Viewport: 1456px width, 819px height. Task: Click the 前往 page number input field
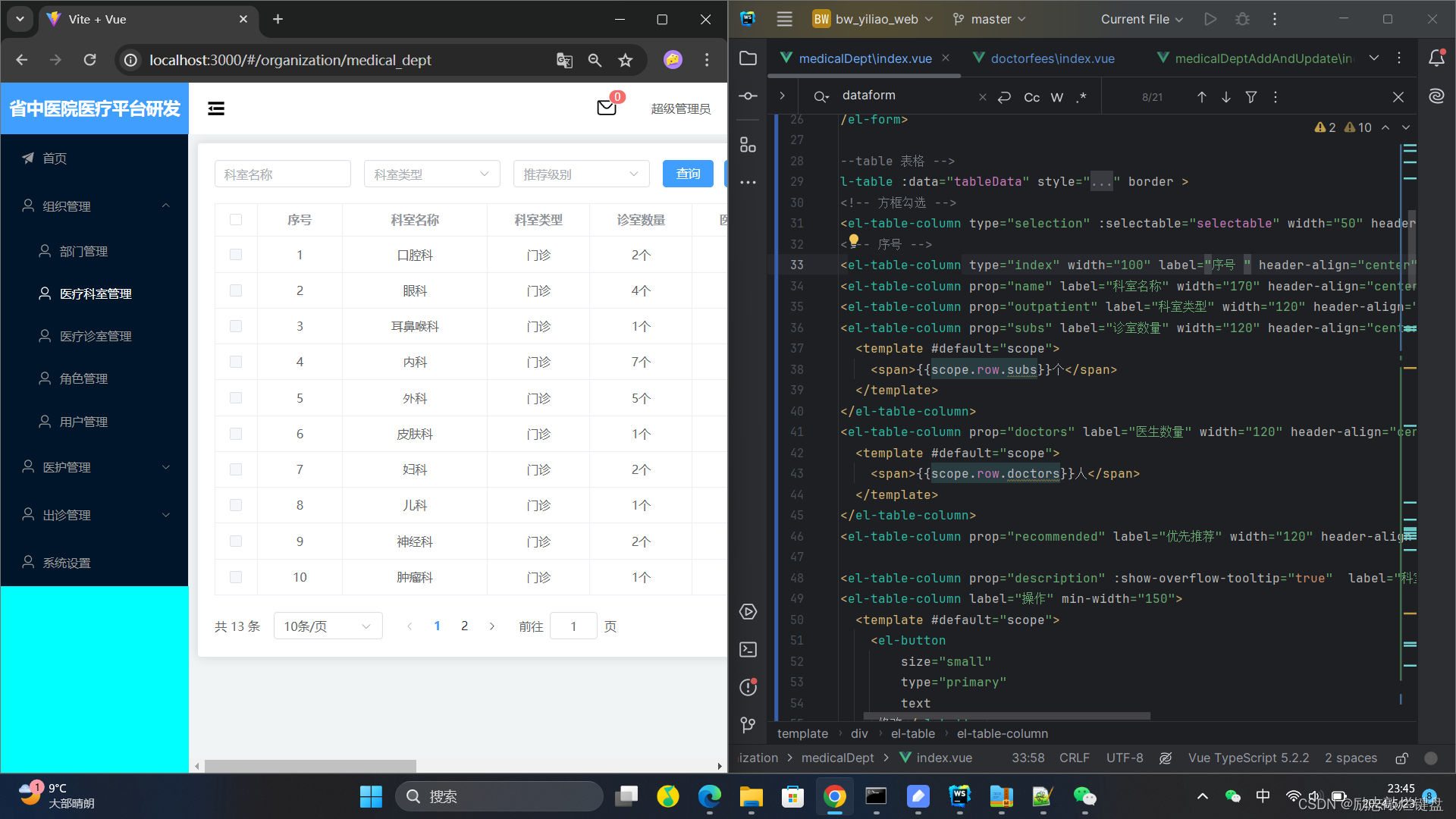(573, 626)
